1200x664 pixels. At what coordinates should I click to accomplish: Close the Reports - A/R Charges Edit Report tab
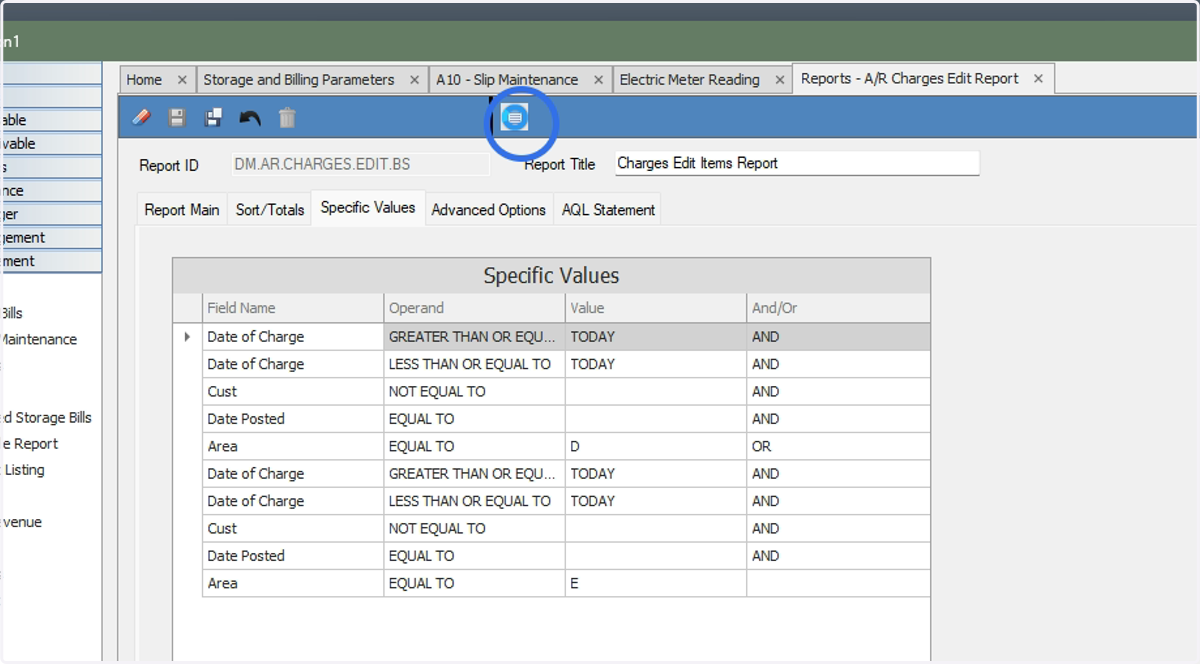[x=1038, y=78]
